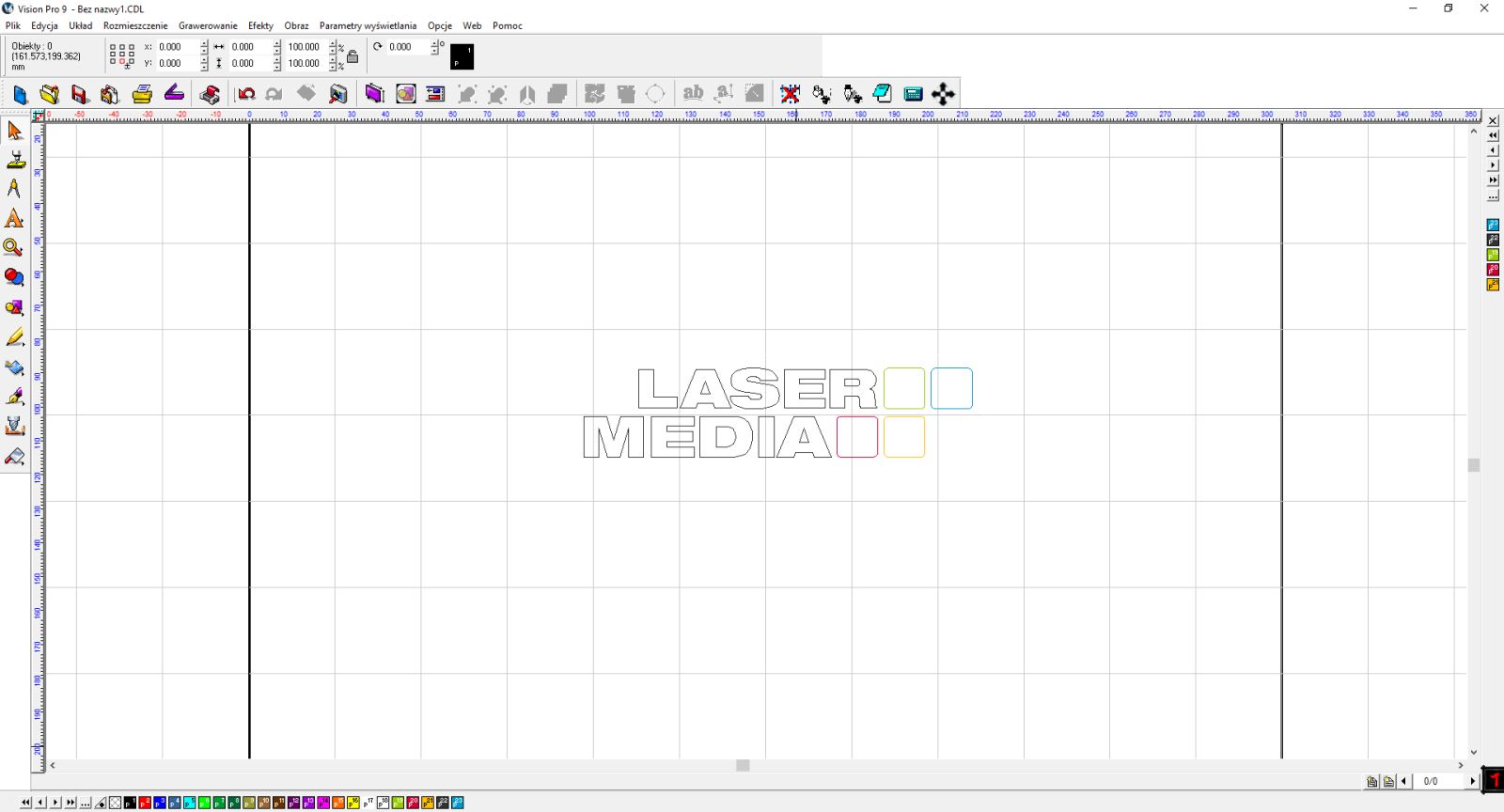Click the anchor point reference grid
1504x812 pixels.
click(x=122, y=55)
